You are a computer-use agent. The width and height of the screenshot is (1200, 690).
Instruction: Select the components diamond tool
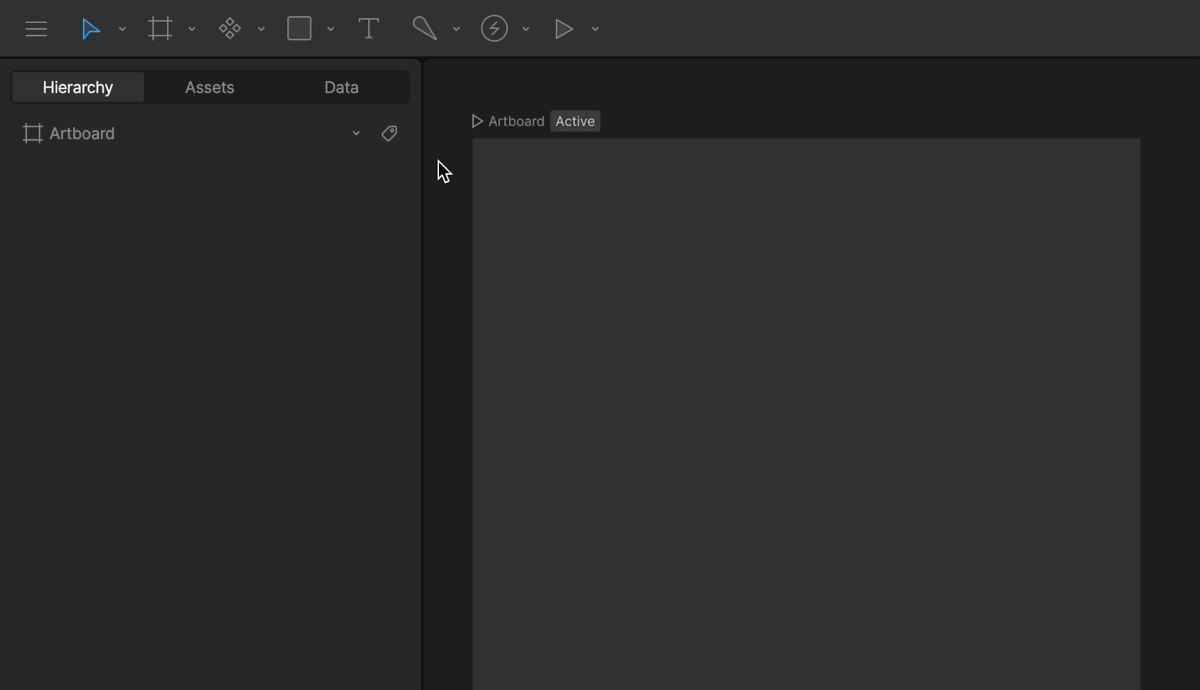click(x=230, y=29)
